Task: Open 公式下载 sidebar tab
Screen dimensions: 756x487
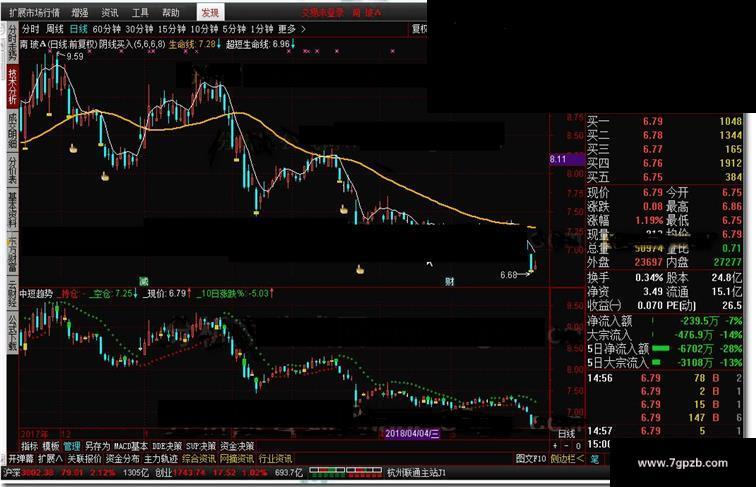Action: [x=13, y=332]
